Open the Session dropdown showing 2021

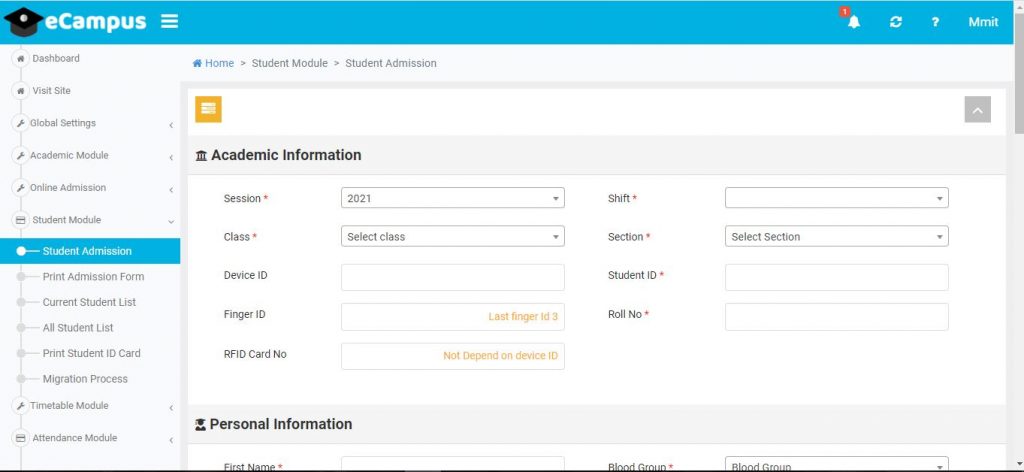pos(453,198)
